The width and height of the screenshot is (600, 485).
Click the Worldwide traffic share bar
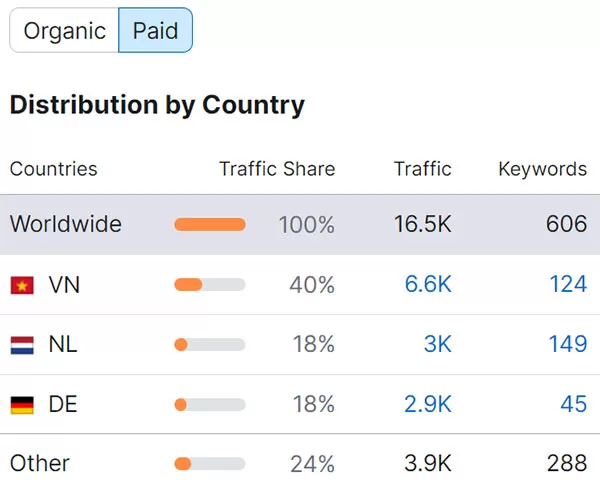pos(210,224)
